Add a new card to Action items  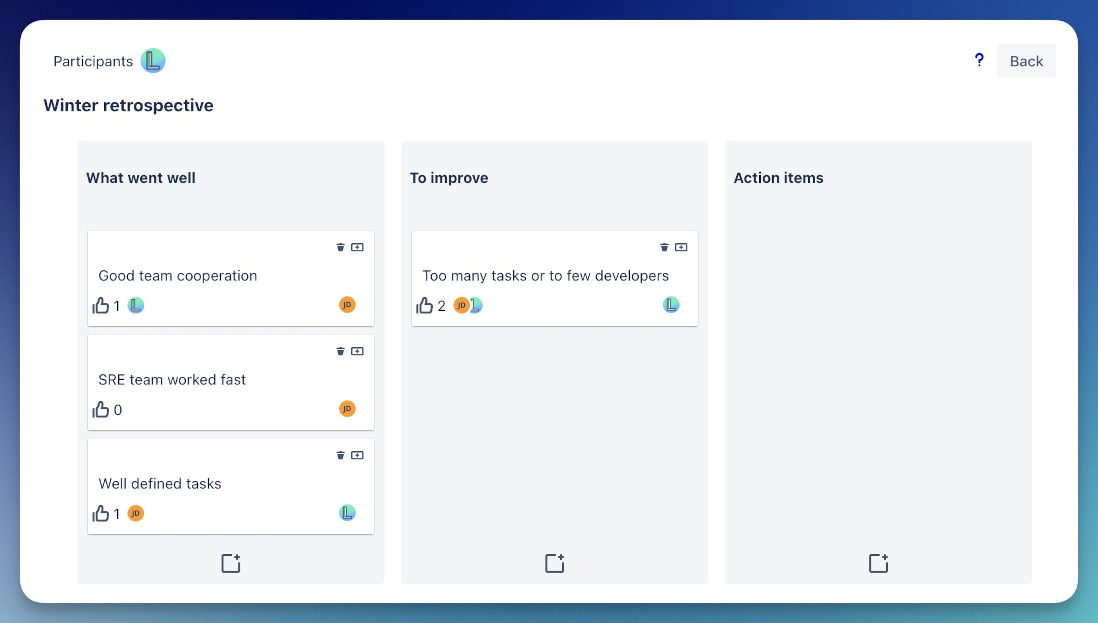pos(878,563)
